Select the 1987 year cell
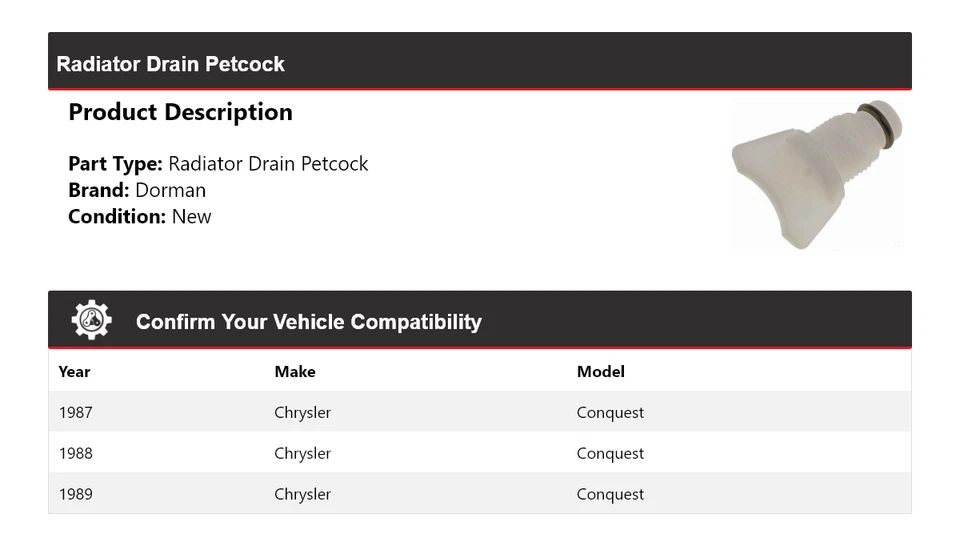The image size is (960, 546). (x=76, y=412)
